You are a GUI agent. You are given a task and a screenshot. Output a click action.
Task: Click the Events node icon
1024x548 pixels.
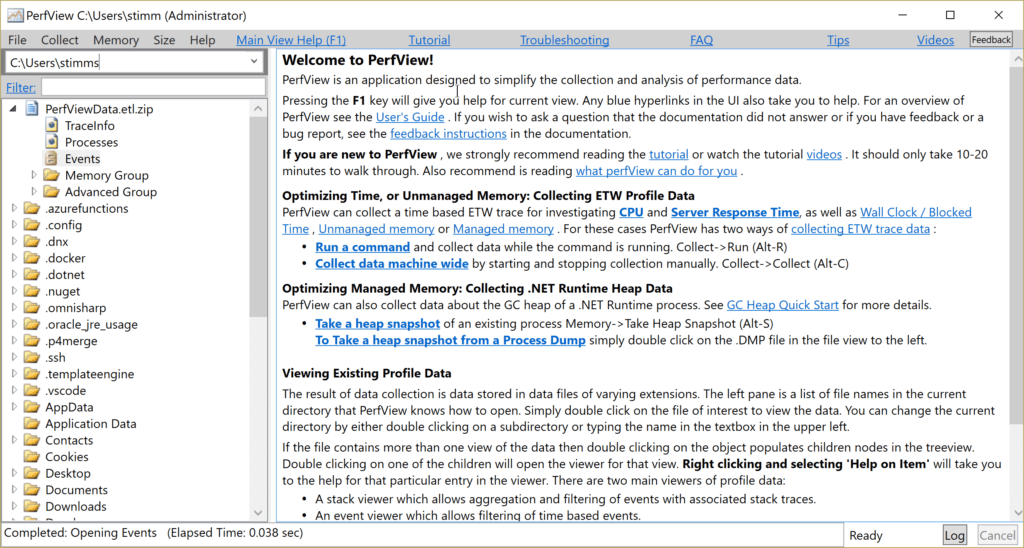pyautogui.click(x=52, y=159)
